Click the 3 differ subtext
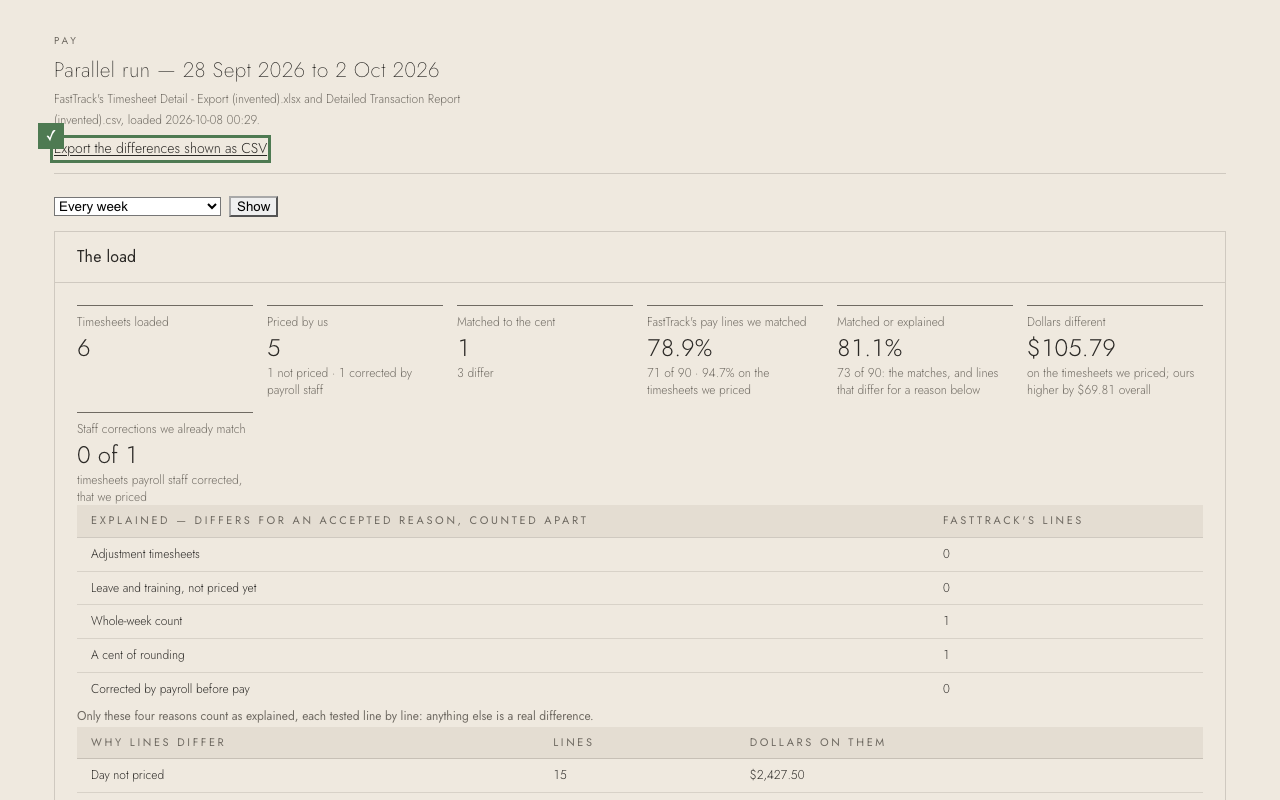Screen dimensions: 1280x800 (475, 373)
